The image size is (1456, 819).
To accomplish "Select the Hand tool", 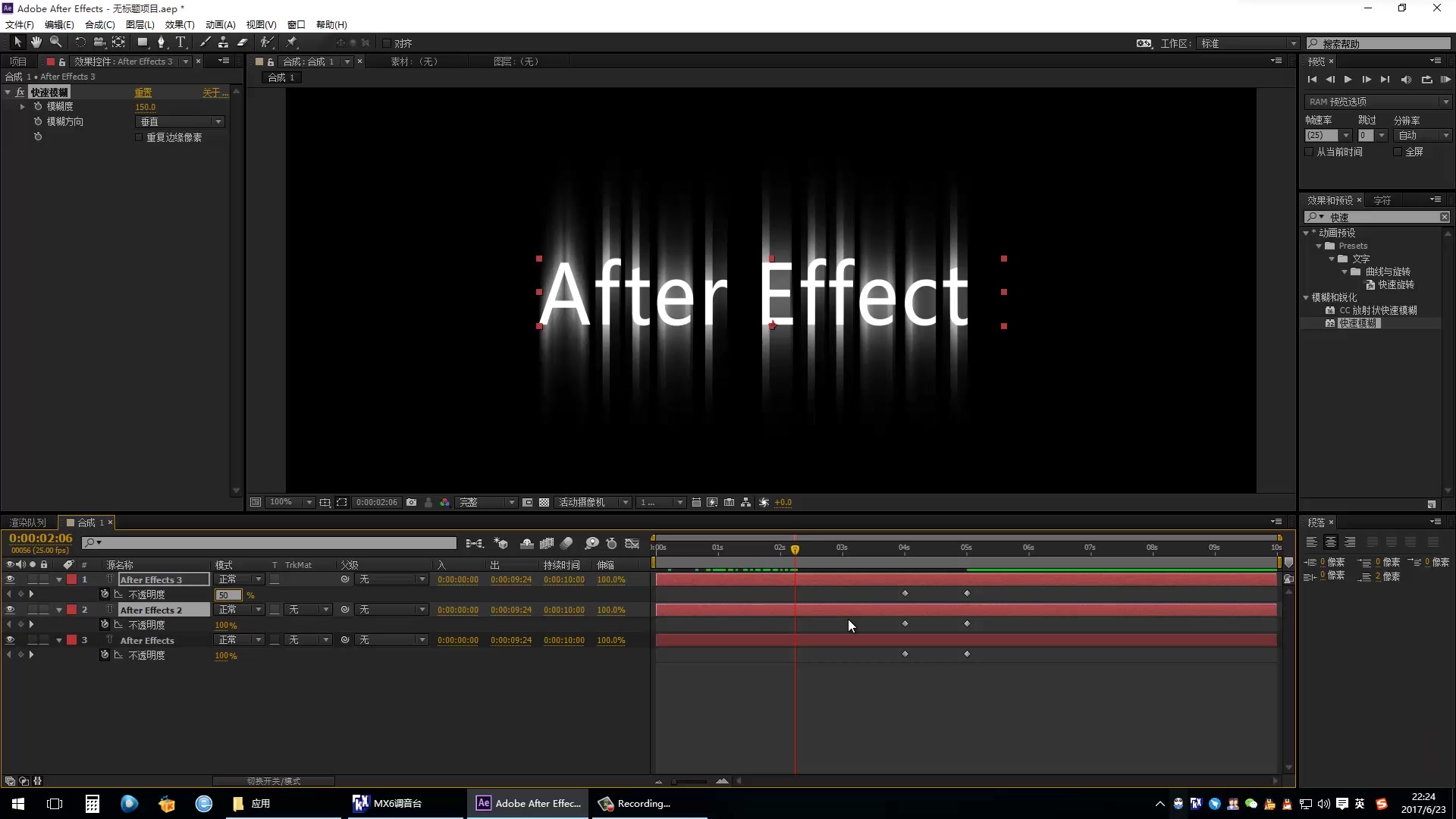I will [x=36, y=42].
